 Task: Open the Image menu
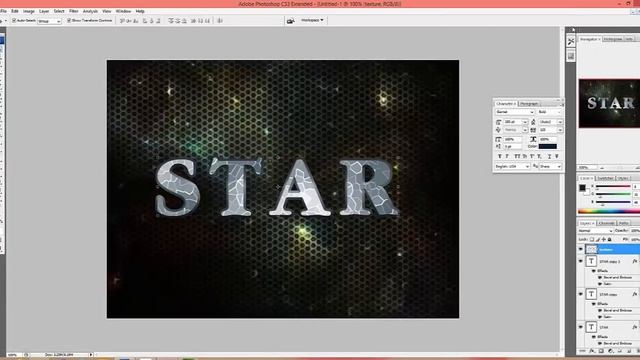(29, 11)
